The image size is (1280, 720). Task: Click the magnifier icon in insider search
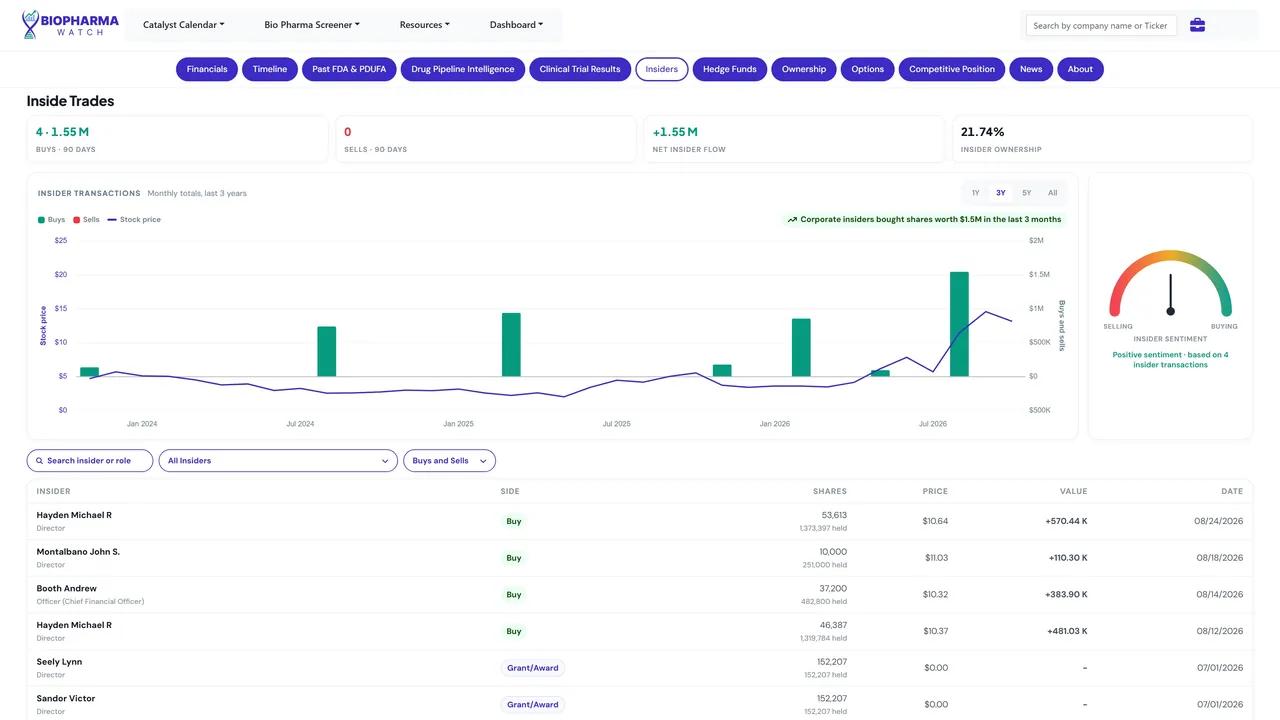pyautogui.click(x=40, y=461)
